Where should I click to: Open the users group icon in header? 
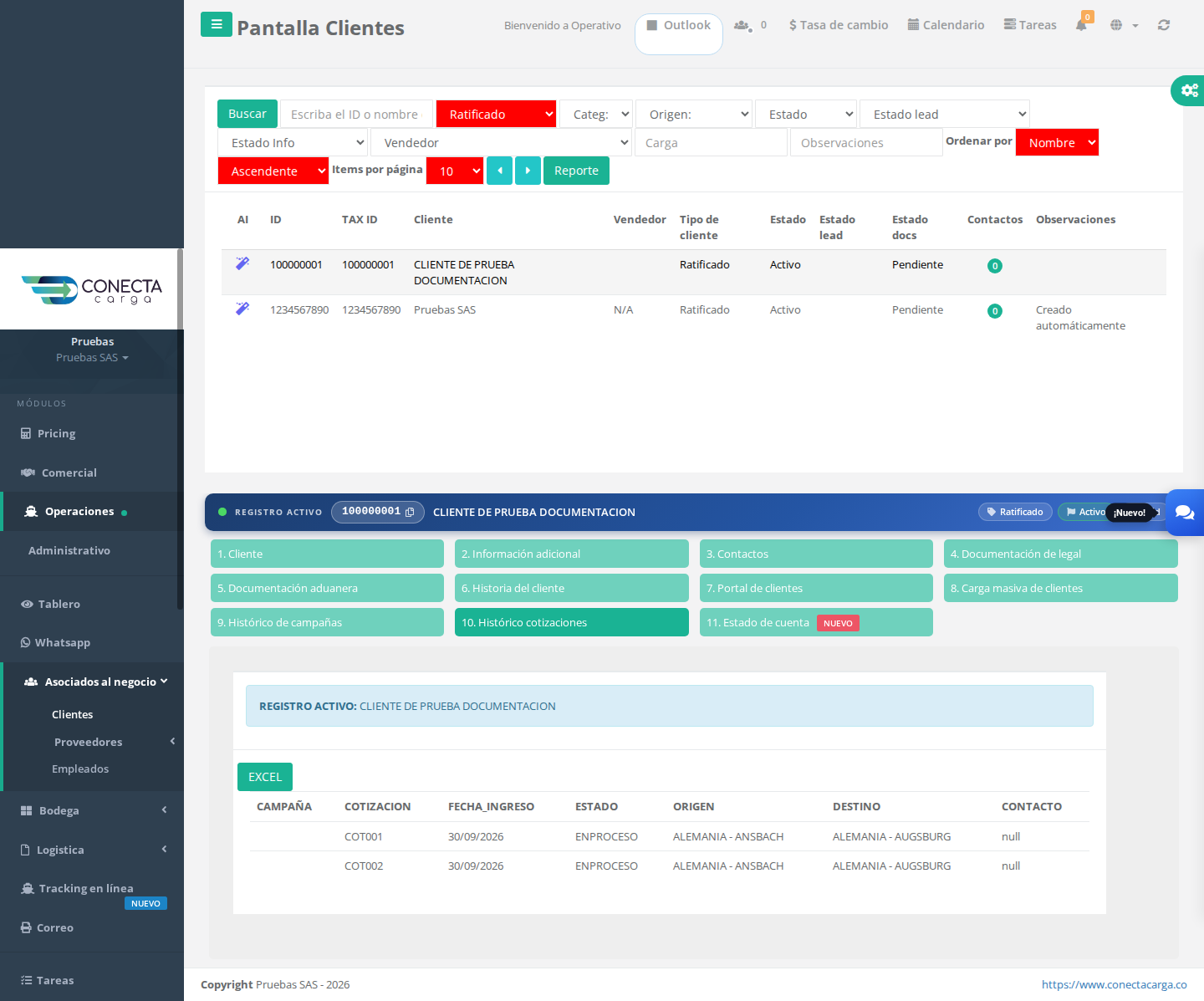click(742, 25)
